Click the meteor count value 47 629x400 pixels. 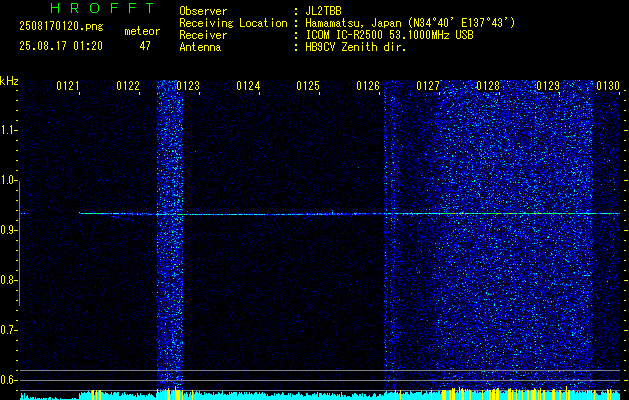(145, 46)
